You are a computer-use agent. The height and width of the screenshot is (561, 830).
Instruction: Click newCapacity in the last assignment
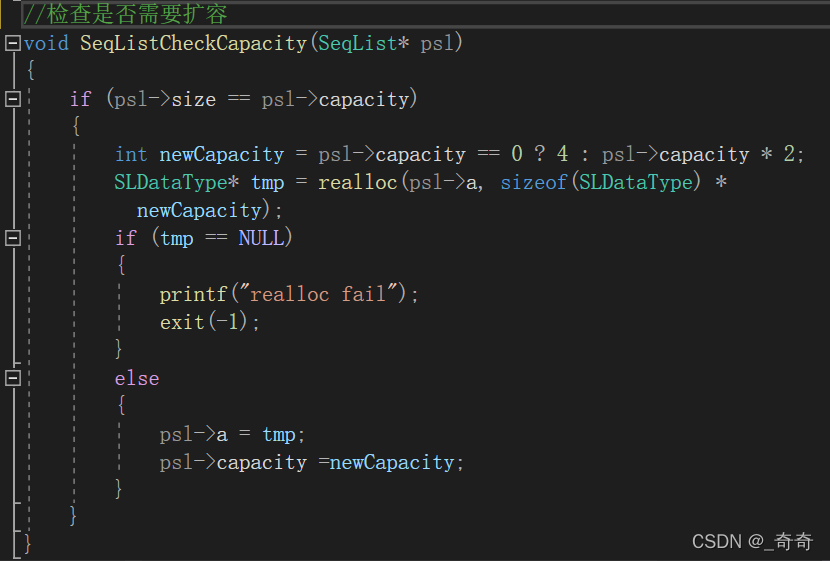click(392, 463)
